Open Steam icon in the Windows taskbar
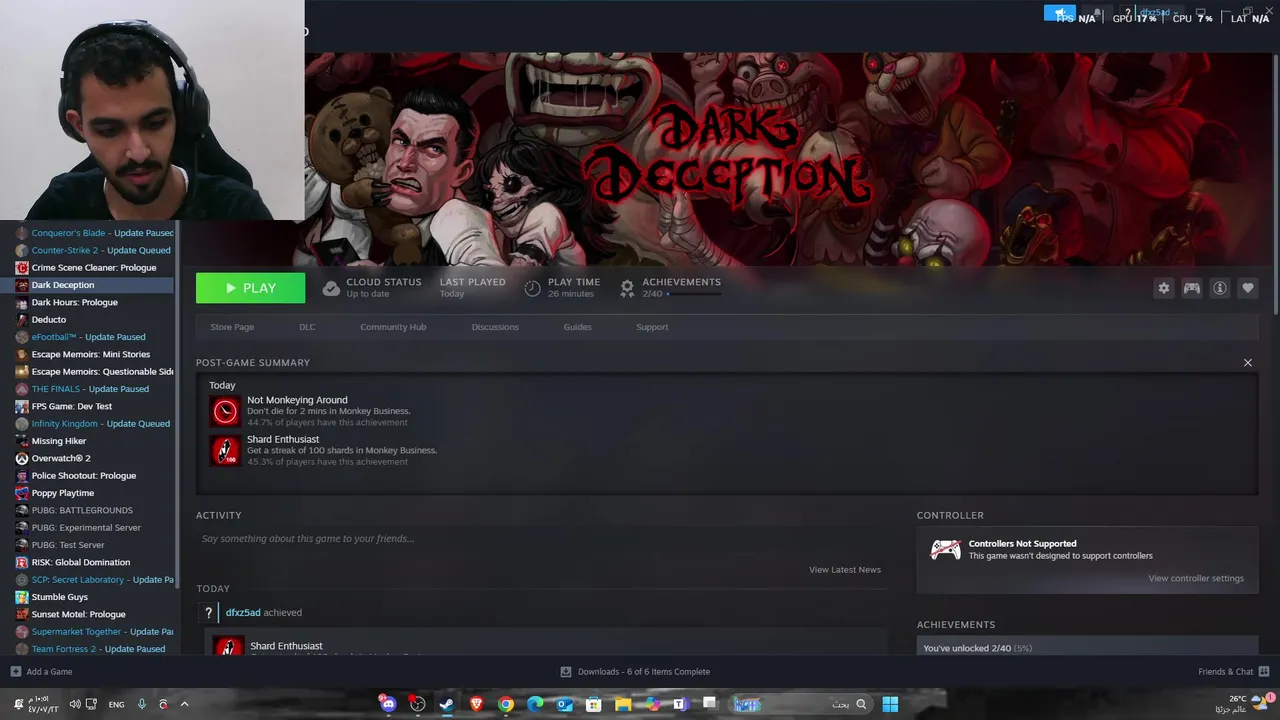This screenshot has height=720, width=1280. [447, 704]
